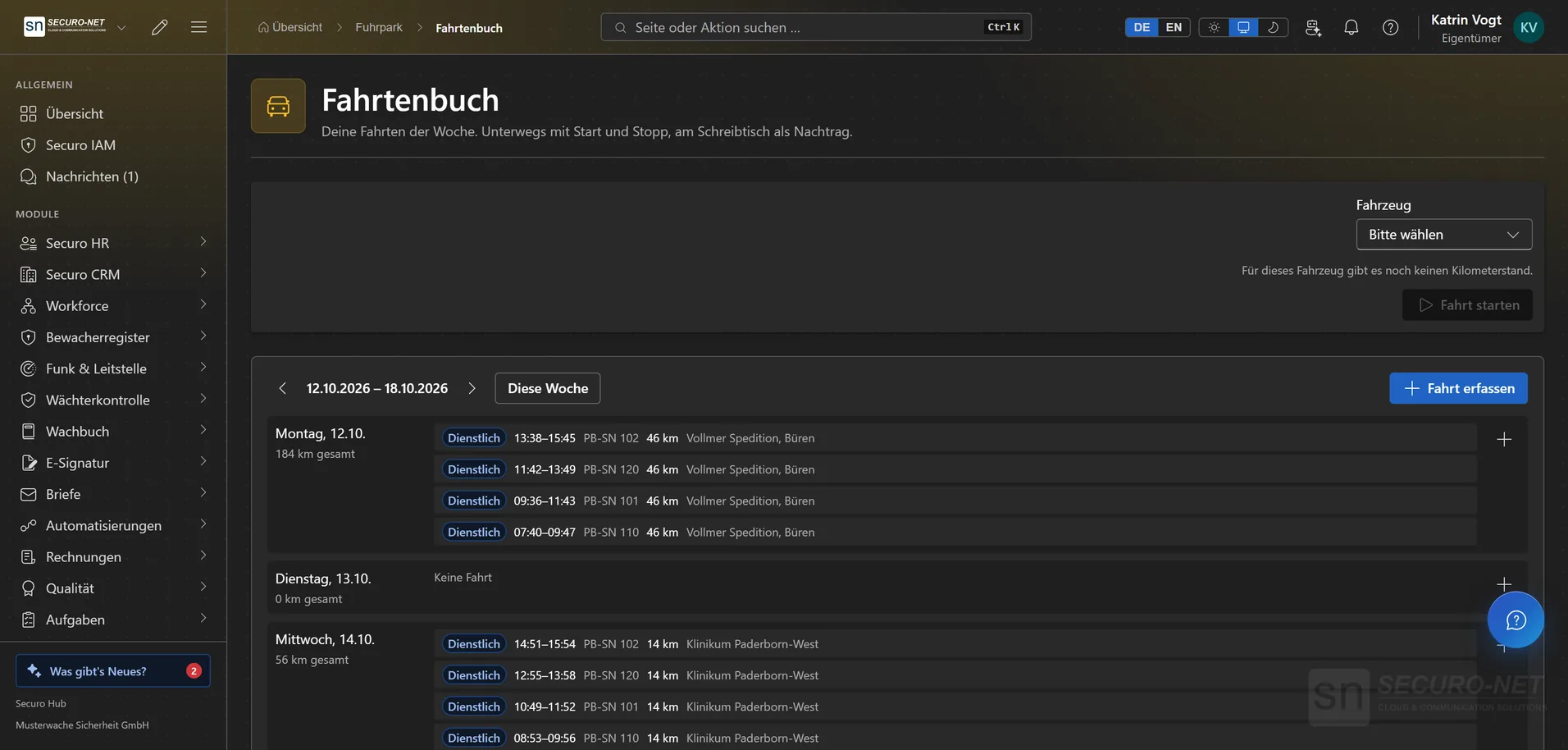
Task: Expand the Securo HR module
Action: pos(113,243)
